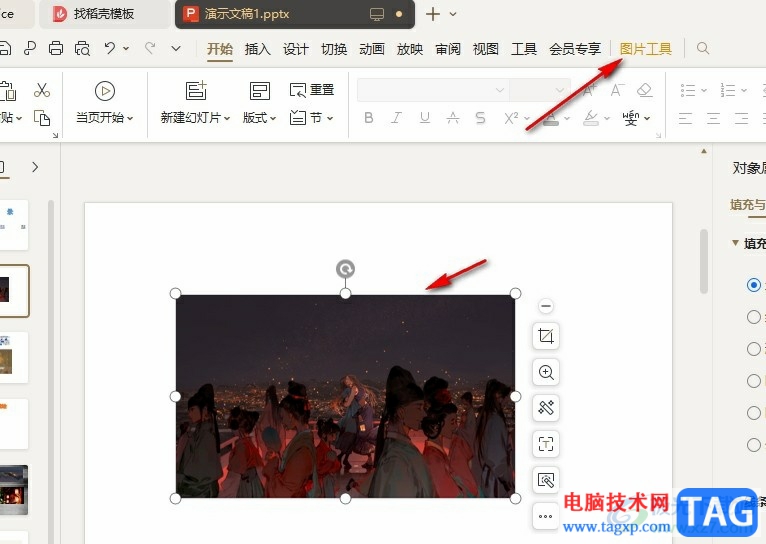Click the undo arrow icon
Screen dimensions: 766x544
click(110, 48)
